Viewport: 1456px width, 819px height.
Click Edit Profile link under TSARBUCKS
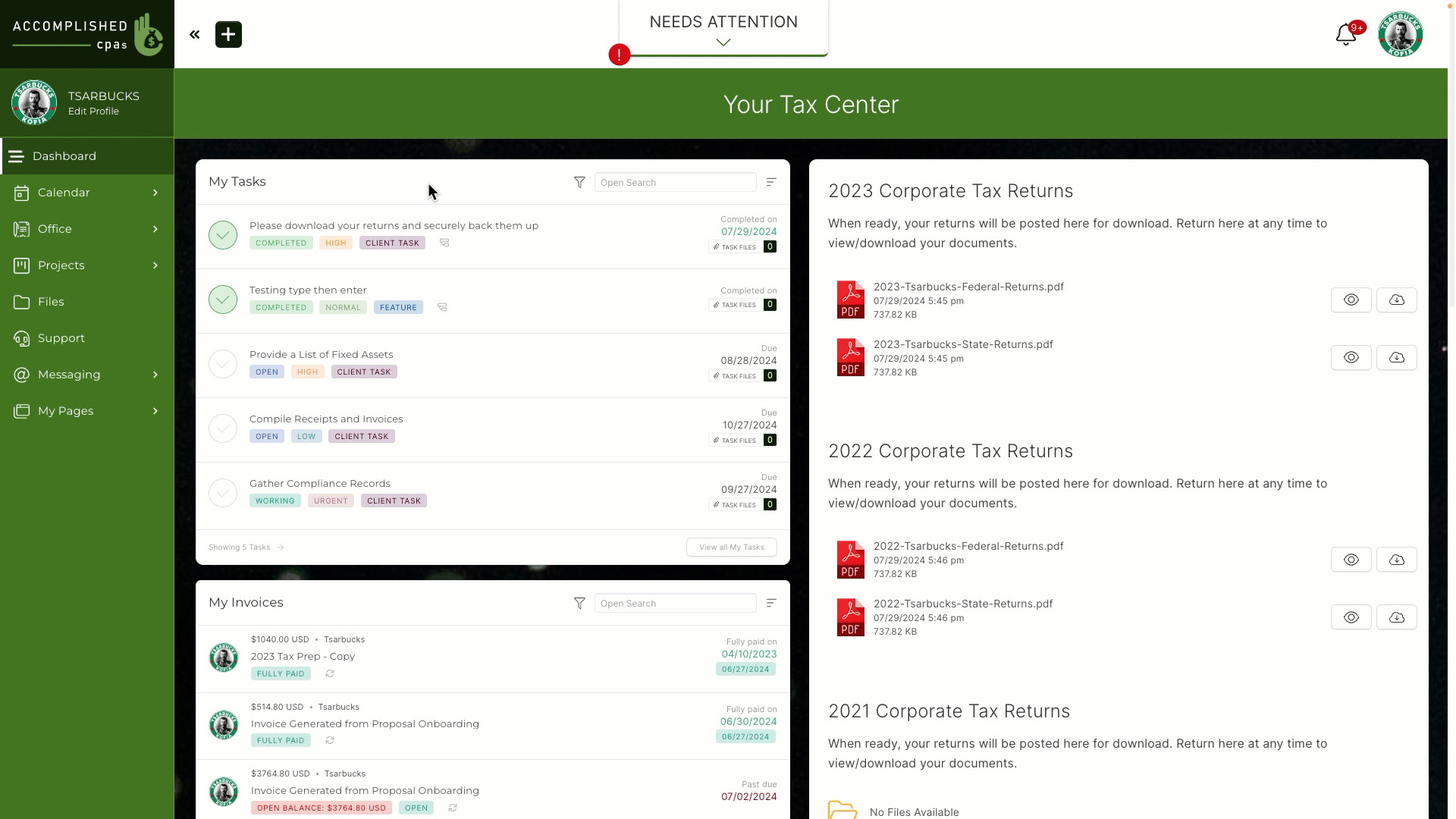[x=93, y=111]
